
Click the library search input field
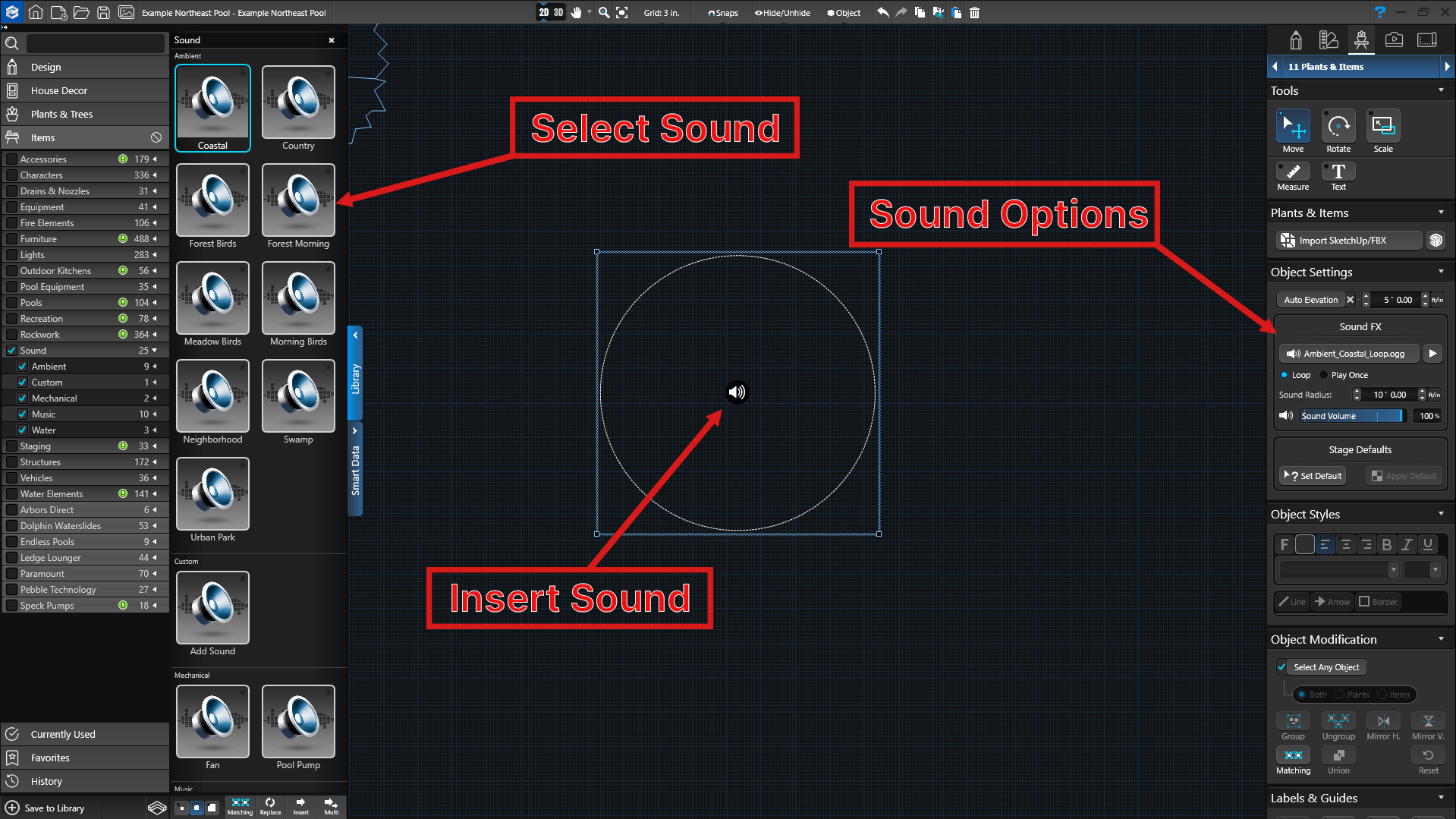point(95,44)
